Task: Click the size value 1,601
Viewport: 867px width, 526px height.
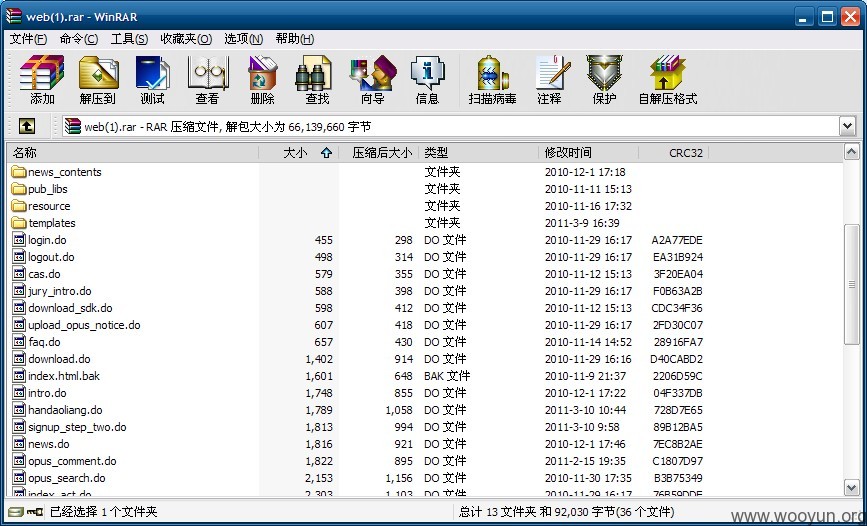Action: pyautogui.click(x=319, y=376)
